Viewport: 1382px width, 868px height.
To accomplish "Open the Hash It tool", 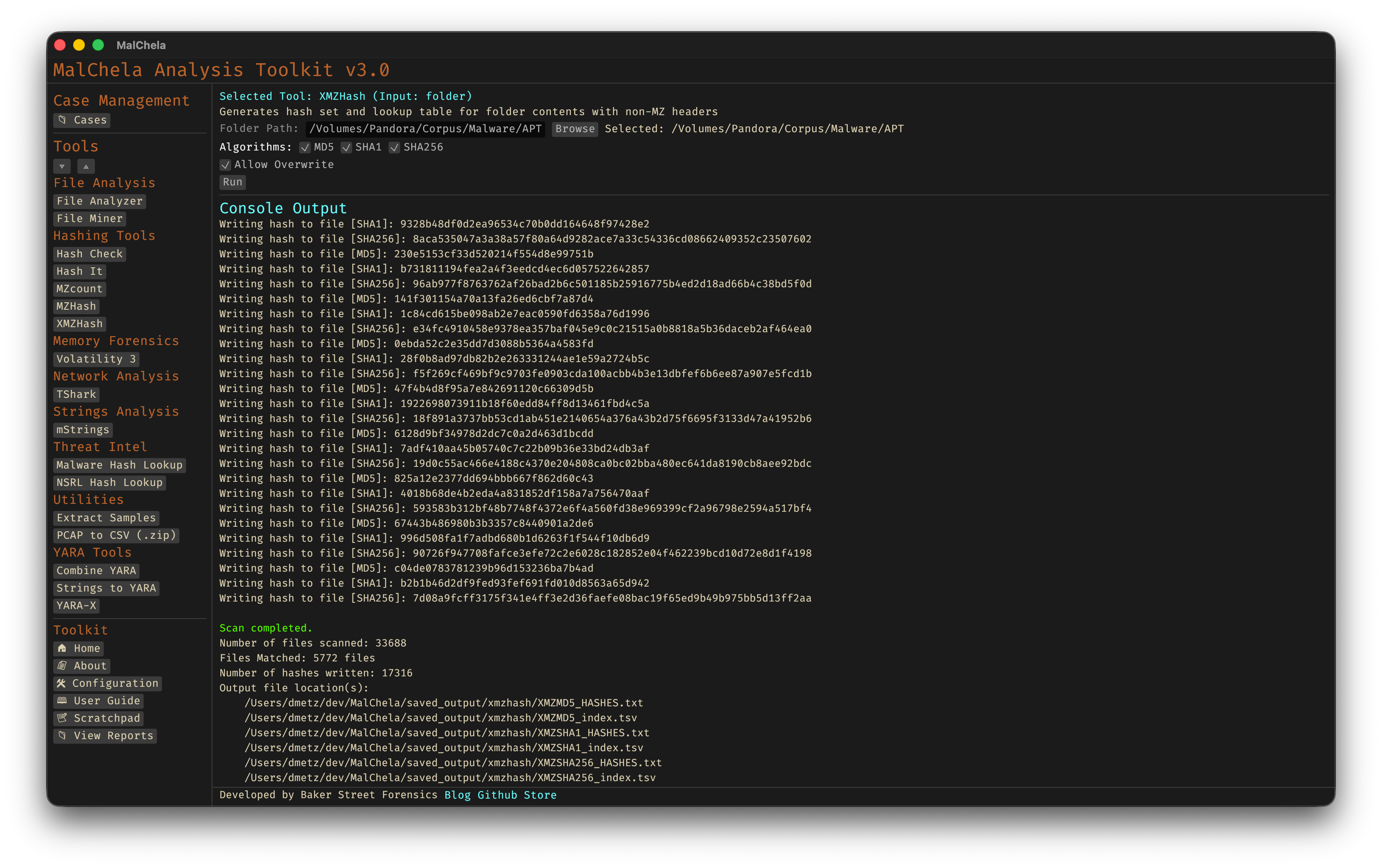I will (79, 271).
